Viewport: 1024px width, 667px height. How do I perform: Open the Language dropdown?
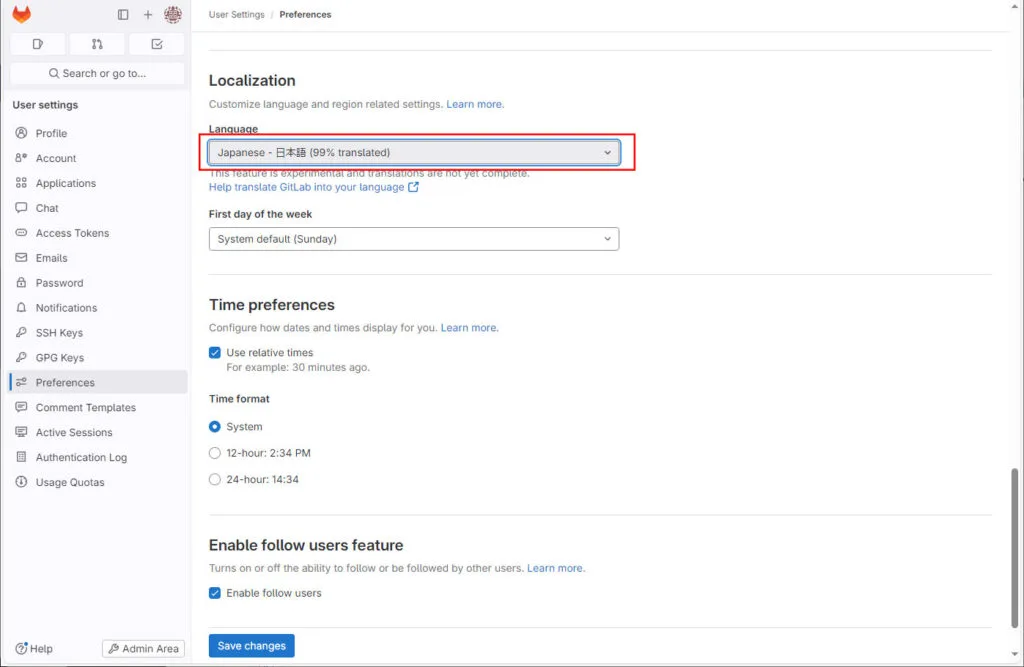(x=413, y=152)
